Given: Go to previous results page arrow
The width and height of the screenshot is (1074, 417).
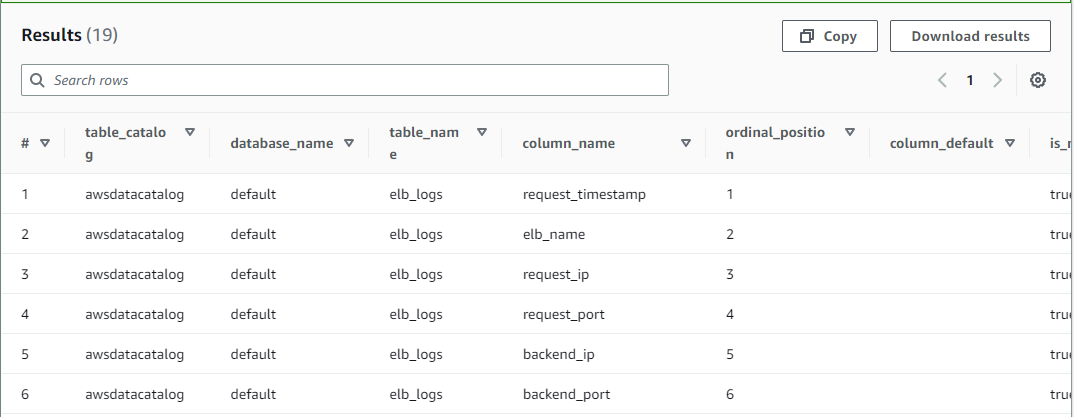Looking at the screenshot, I should (942, 80).
